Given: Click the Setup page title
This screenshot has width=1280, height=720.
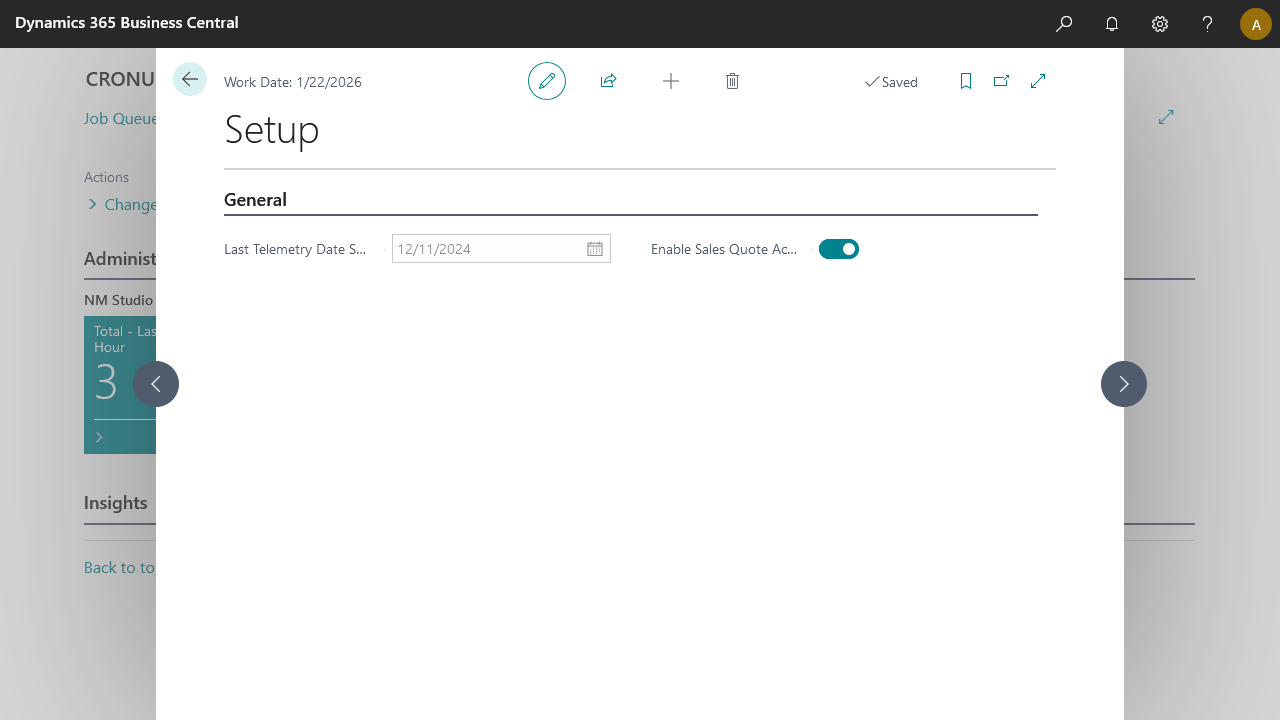Looking at the screenshot, I should (x=272, y=130).
